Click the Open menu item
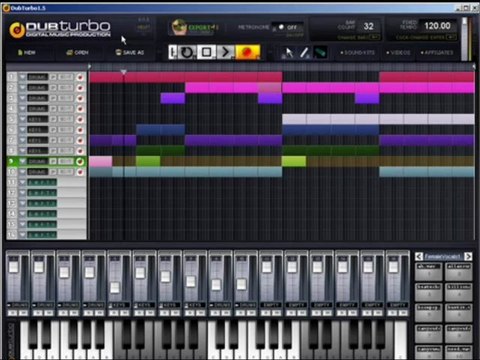The height and width of the screenshot is (360, 480). coord(77,53)
